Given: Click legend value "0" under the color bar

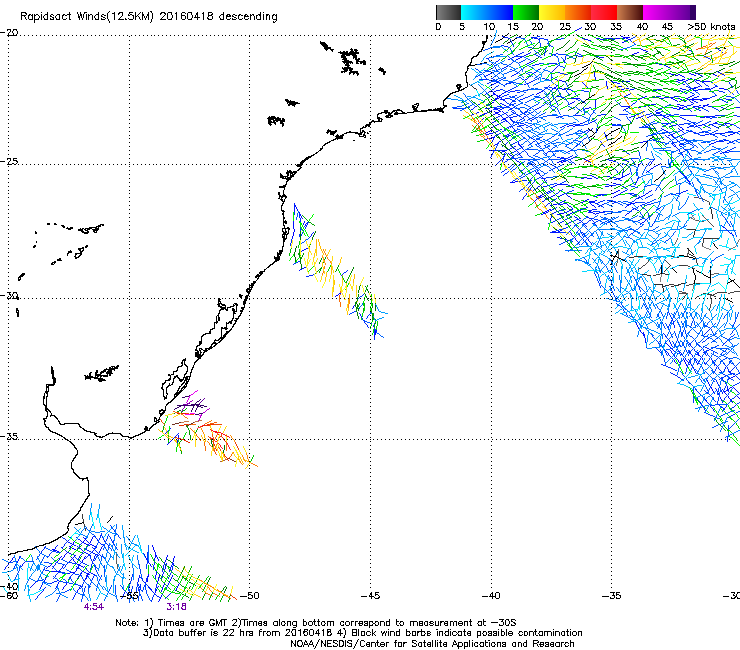Looking at the screenshot, I should (438, 27).
